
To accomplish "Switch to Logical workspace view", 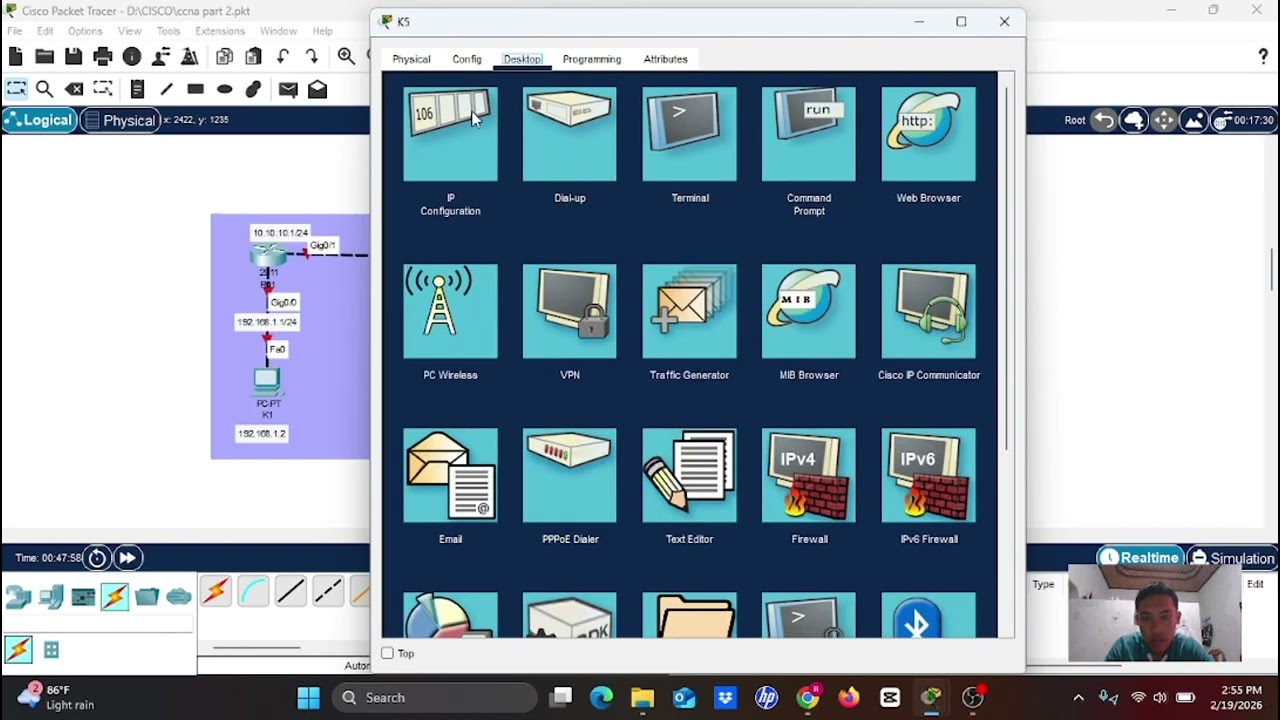I will tap(38, 120).
